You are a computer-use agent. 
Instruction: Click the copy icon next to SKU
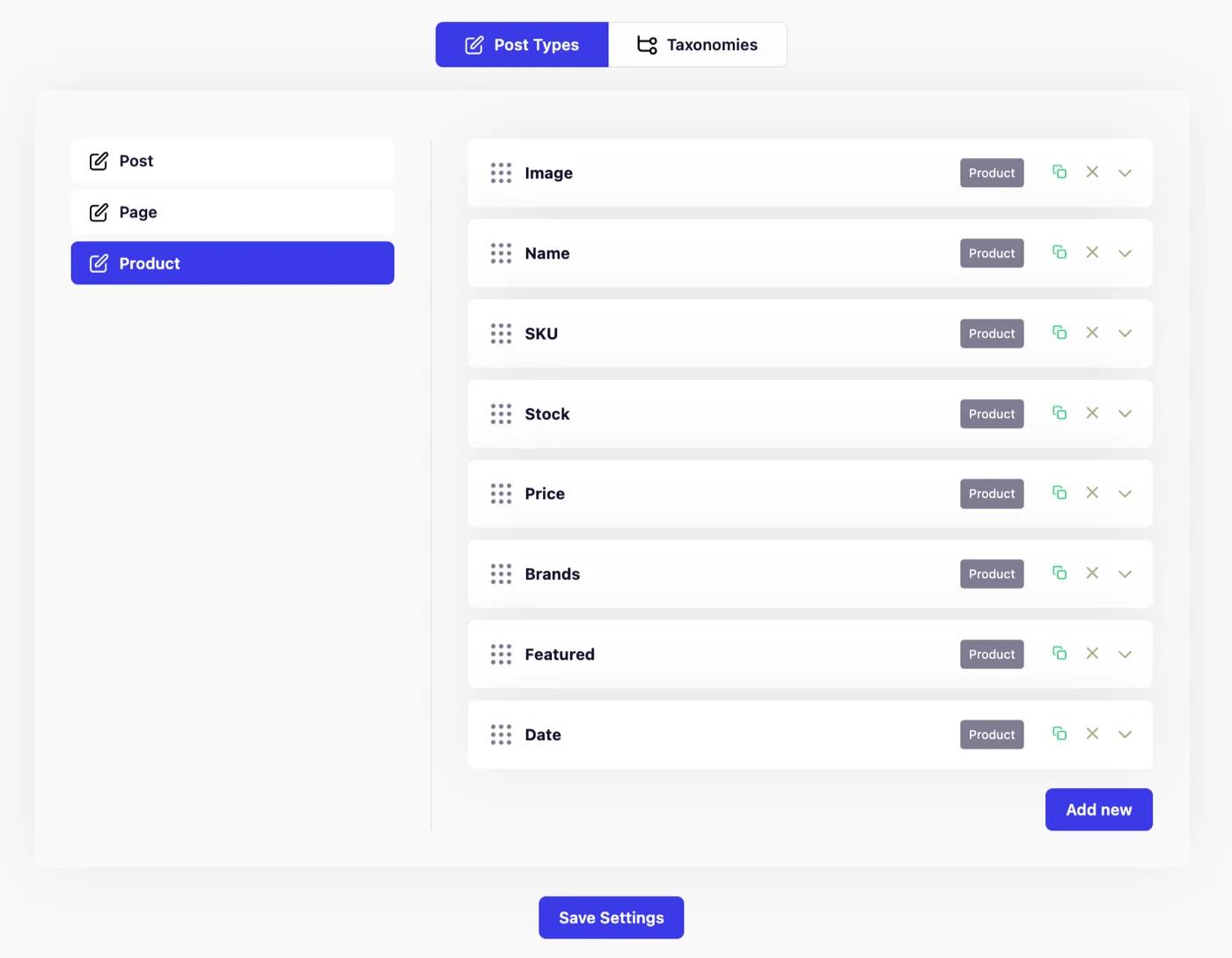[x=1059, y=333]
